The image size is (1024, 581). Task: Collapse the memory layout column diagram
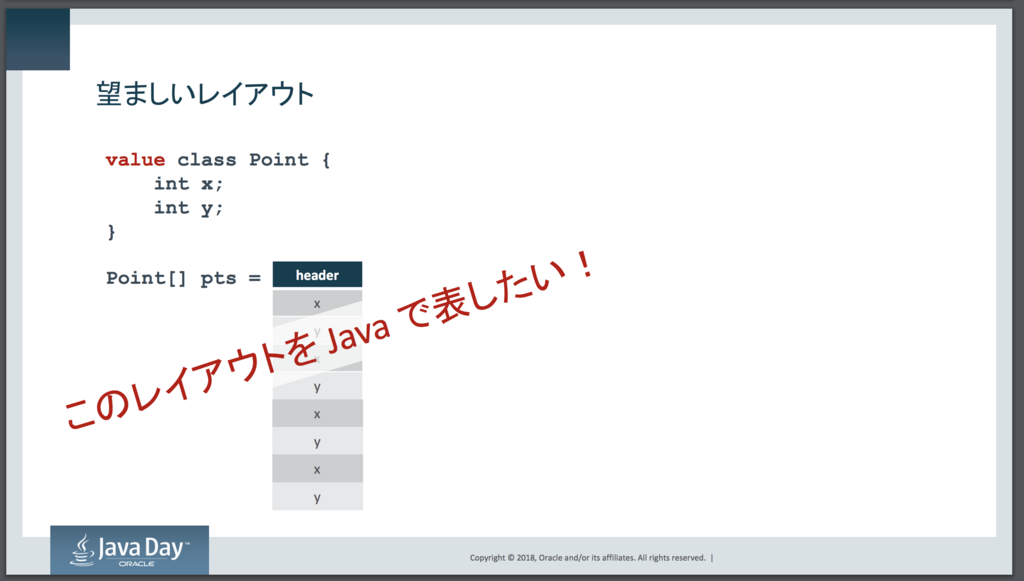pos(317,385)
